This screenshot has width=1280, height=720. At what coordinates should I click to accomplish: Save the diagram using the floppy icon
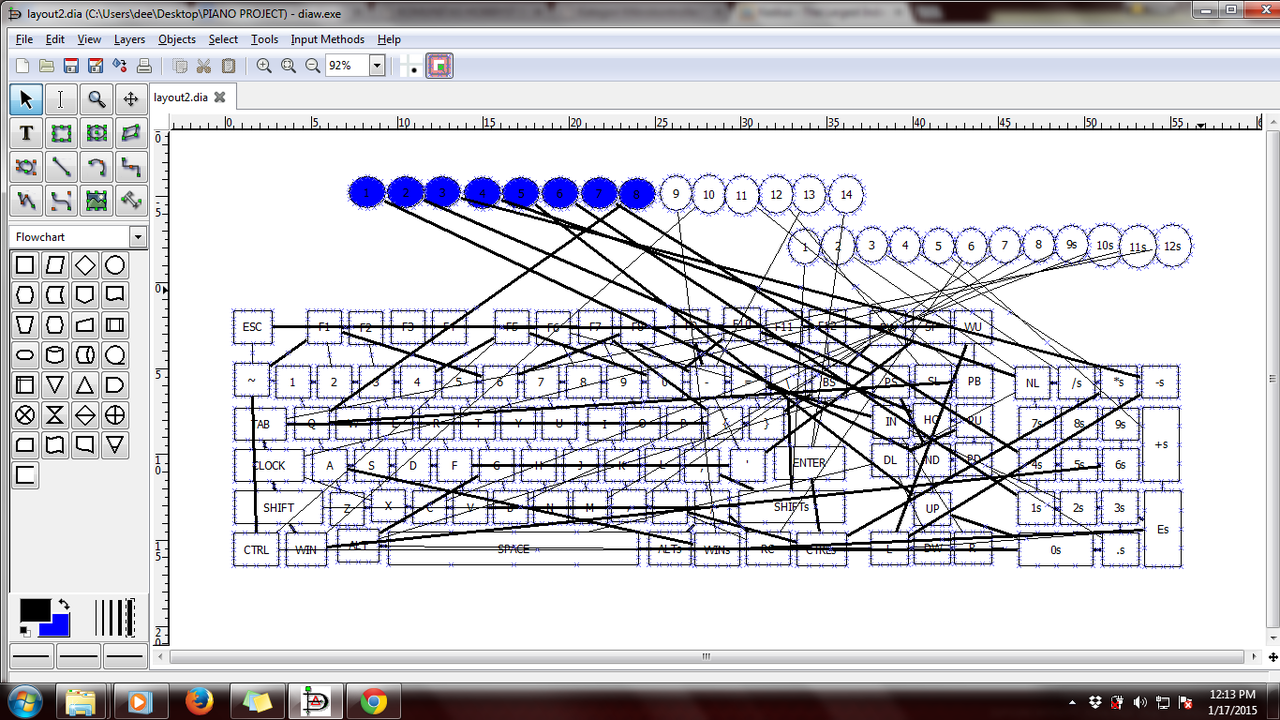(71, 66)
